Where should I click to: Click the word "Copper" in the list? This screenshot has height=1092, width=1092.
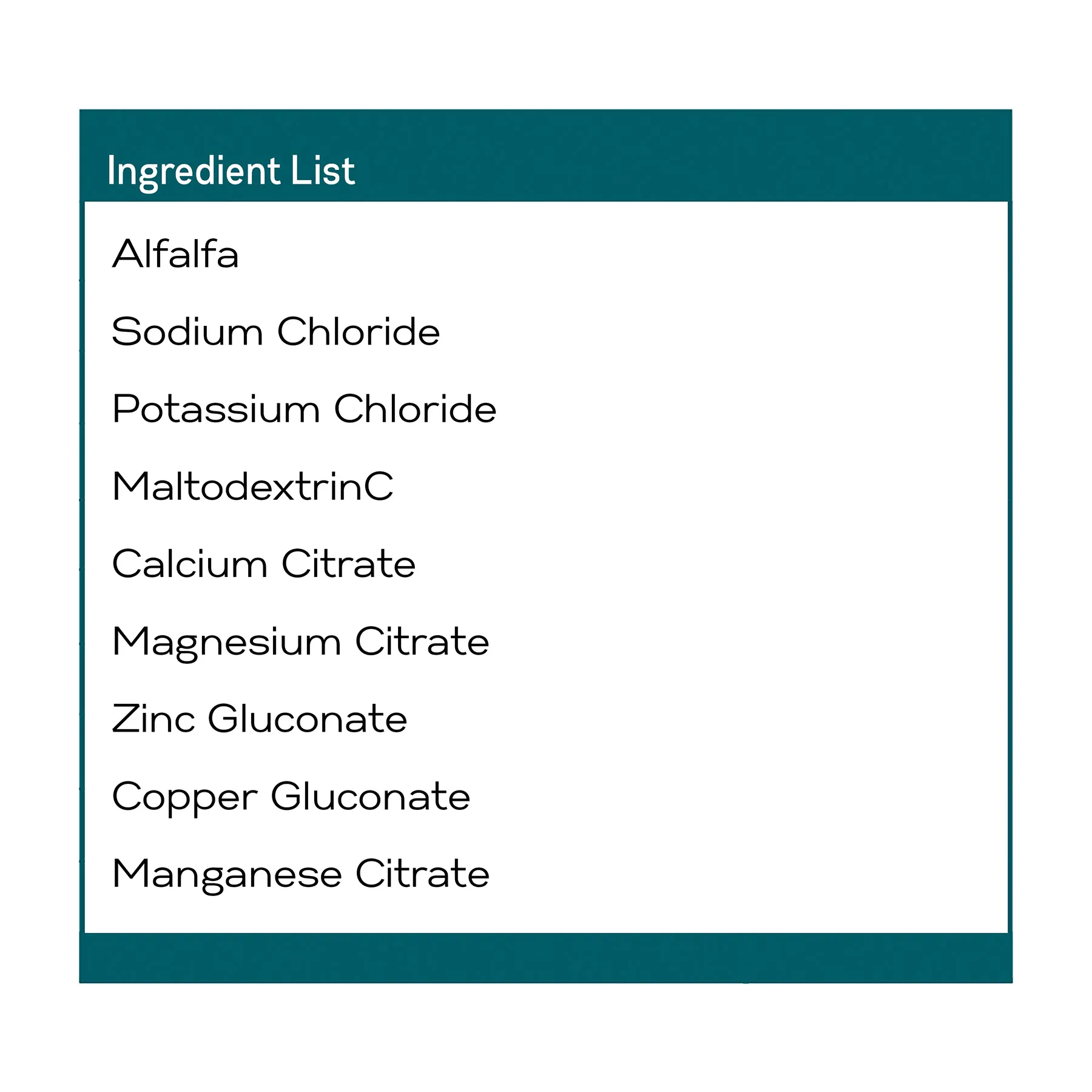[185, 797]
